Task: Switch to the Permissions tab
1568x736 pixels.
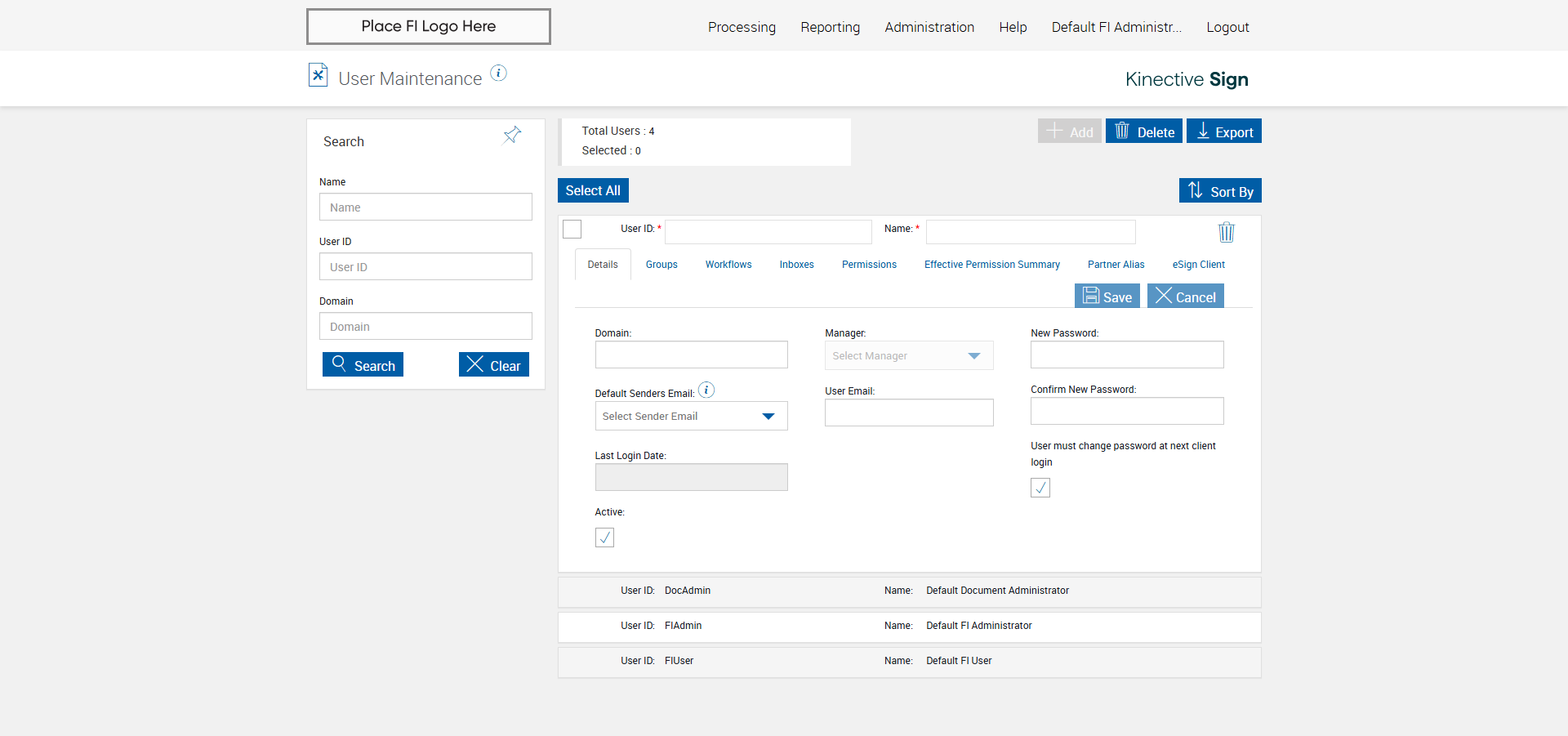Action: [869, 265]
